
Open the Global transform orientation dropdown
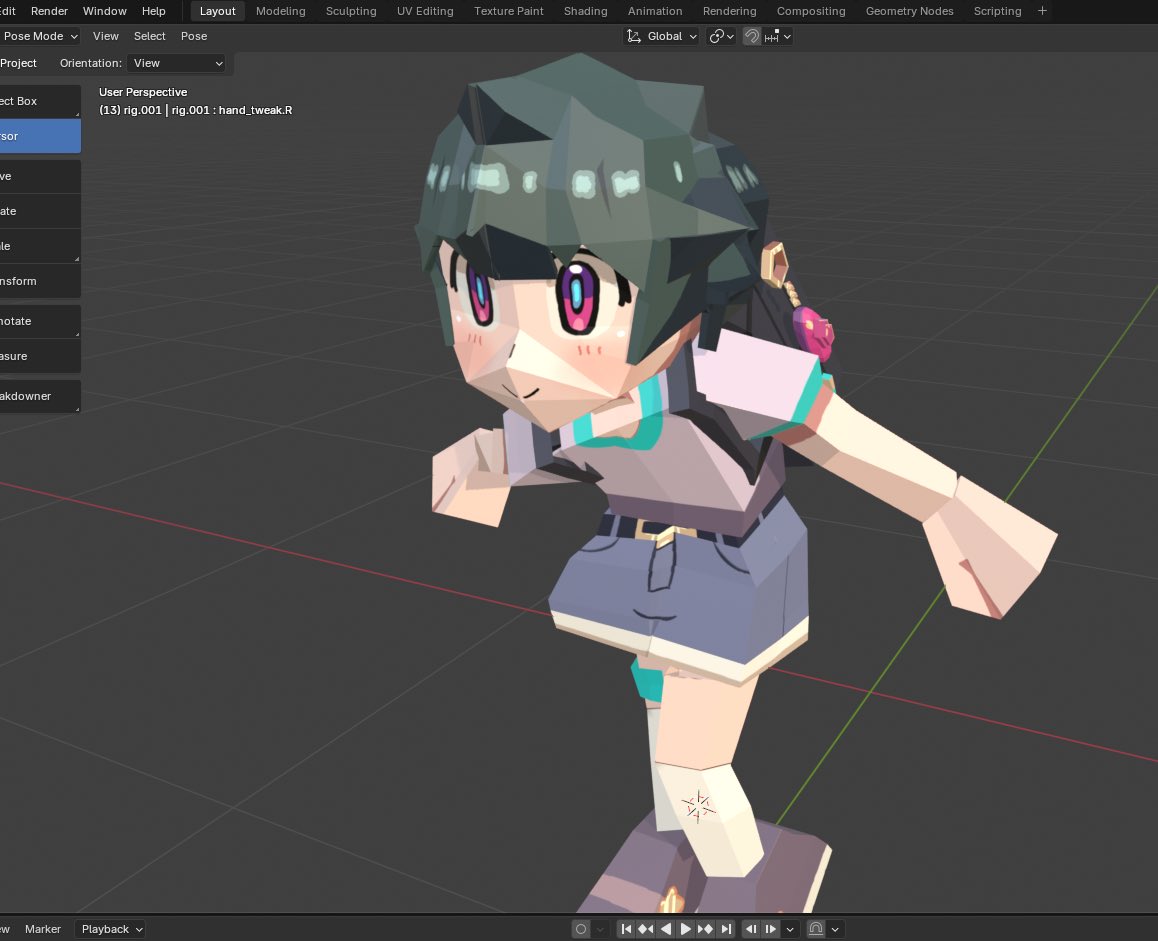pyautogui.click(x=662, y=36)
